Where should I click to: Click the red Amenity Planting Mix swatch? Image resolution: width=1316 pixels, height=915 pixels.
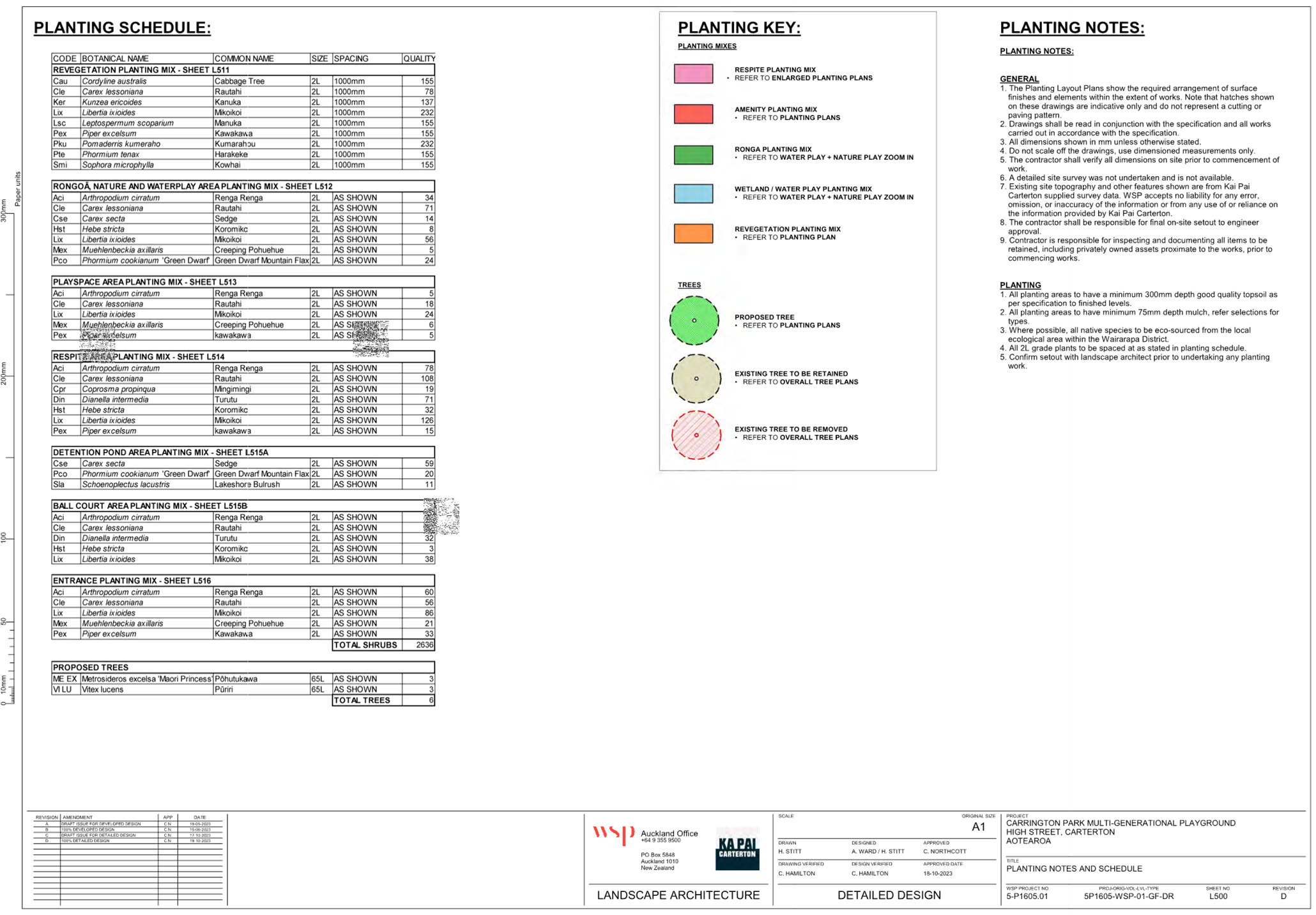coord(693,114)
